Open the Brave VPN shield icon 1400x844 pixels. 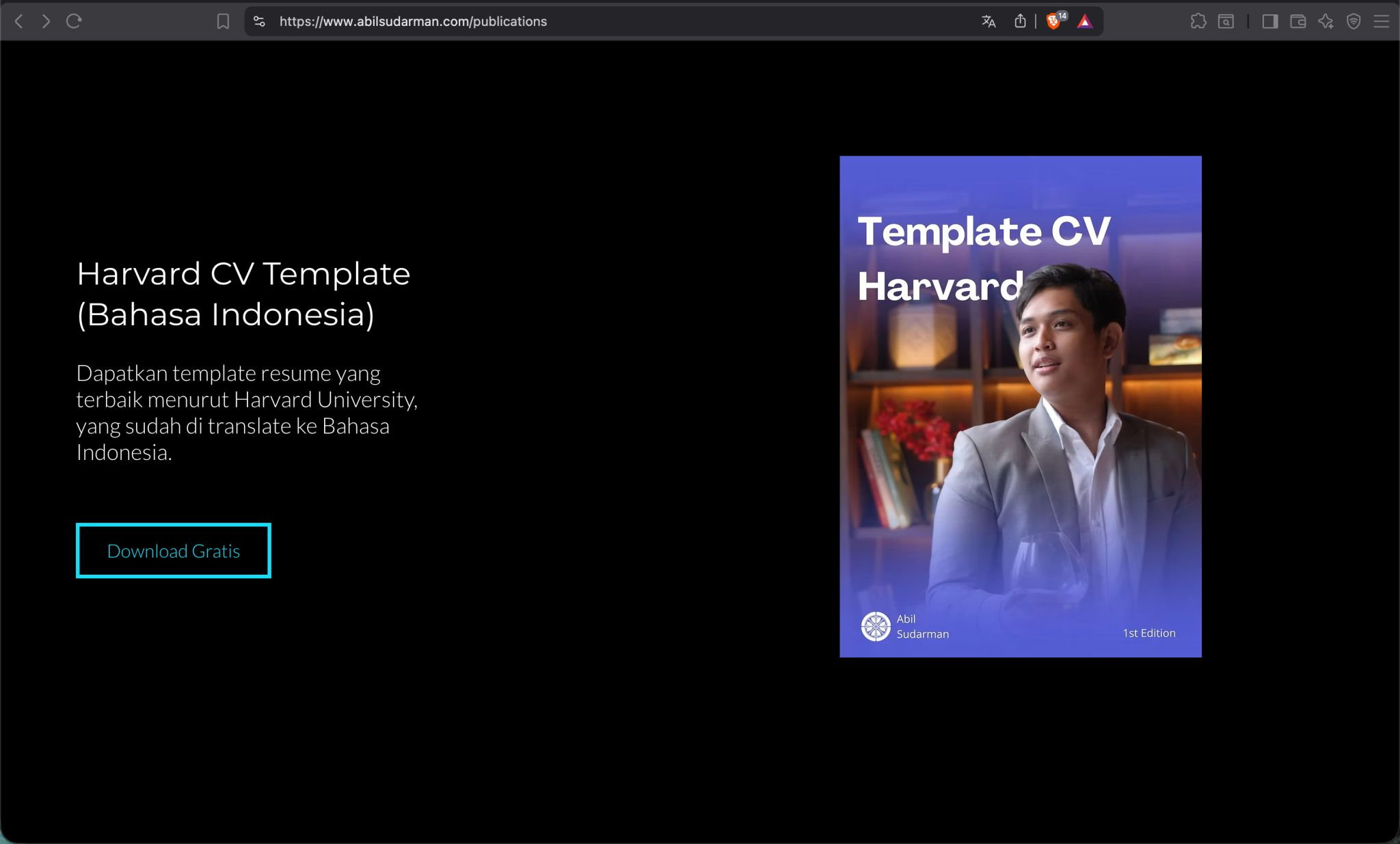[1354, 21]
